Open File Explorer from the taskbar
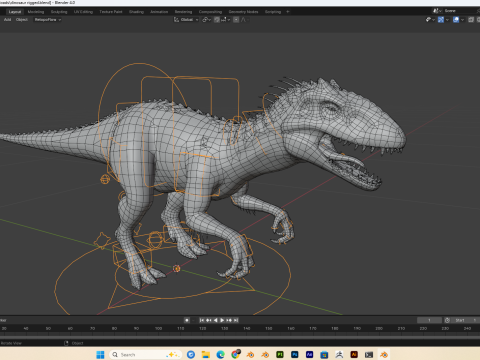The width and height of the screenshot is (480, 360). (206, 354)
